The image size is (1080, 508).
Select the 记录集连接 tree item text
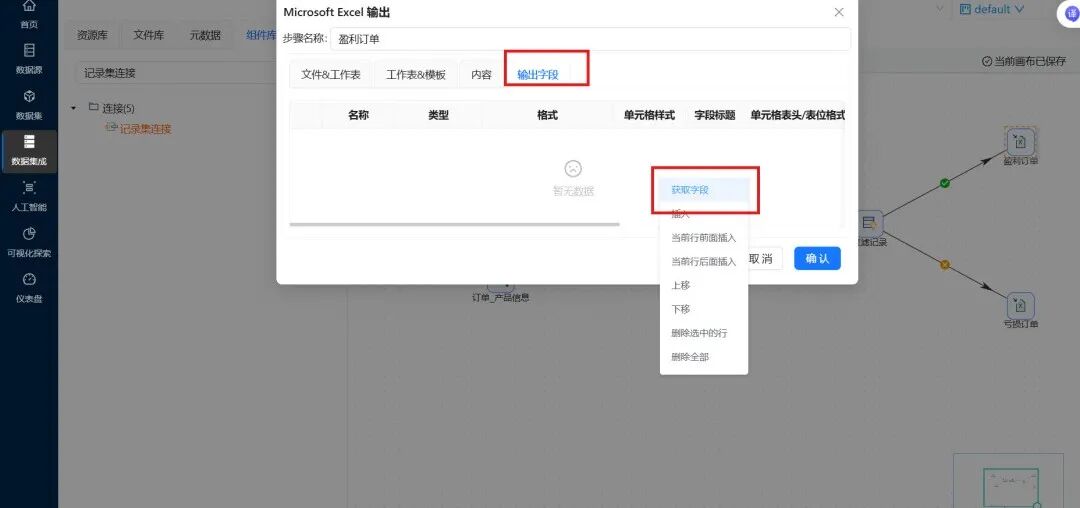[145, 128]
